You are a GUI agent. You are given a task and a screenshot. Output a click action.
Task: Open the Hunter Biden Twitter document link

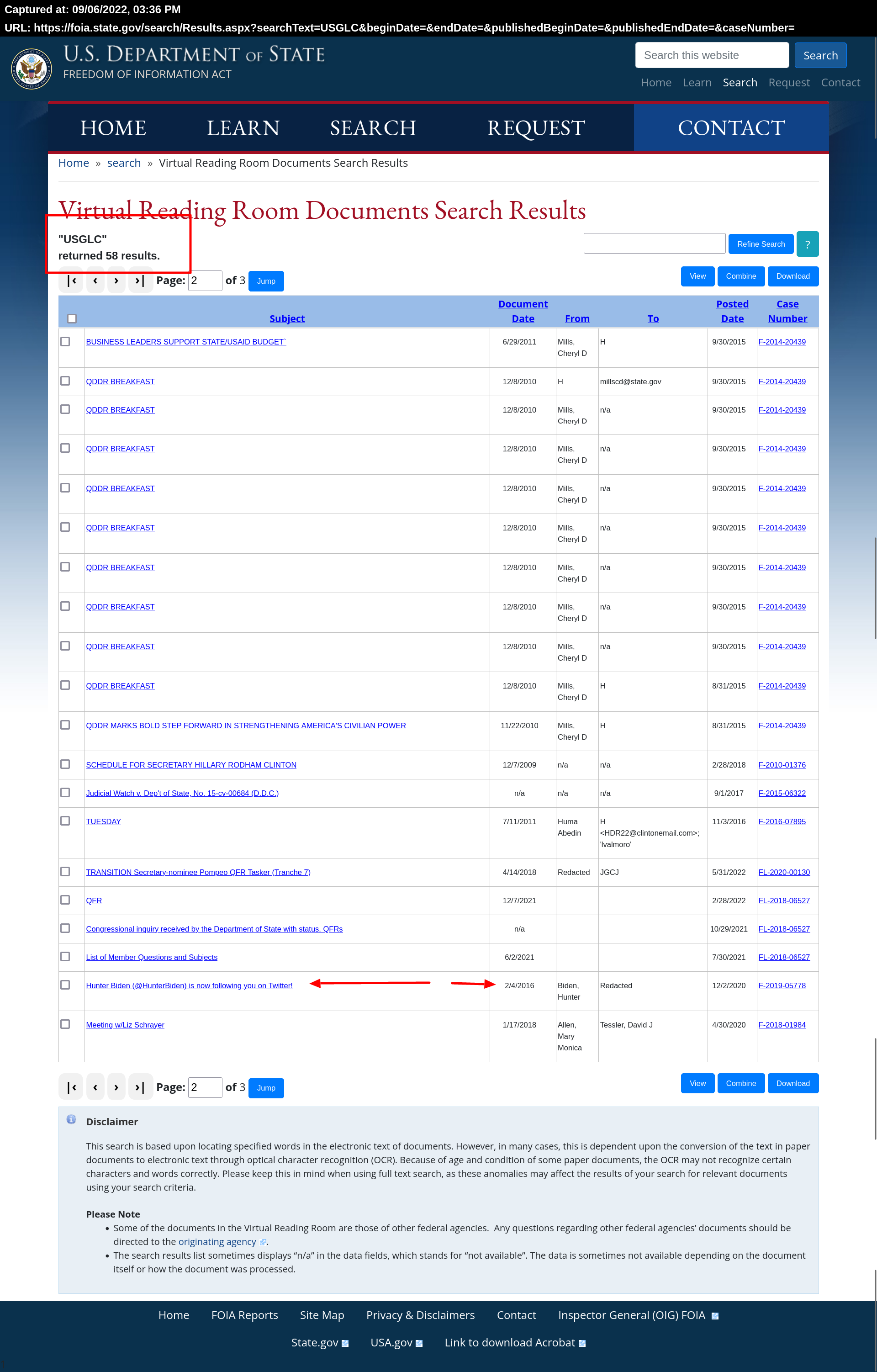point(189,985)
